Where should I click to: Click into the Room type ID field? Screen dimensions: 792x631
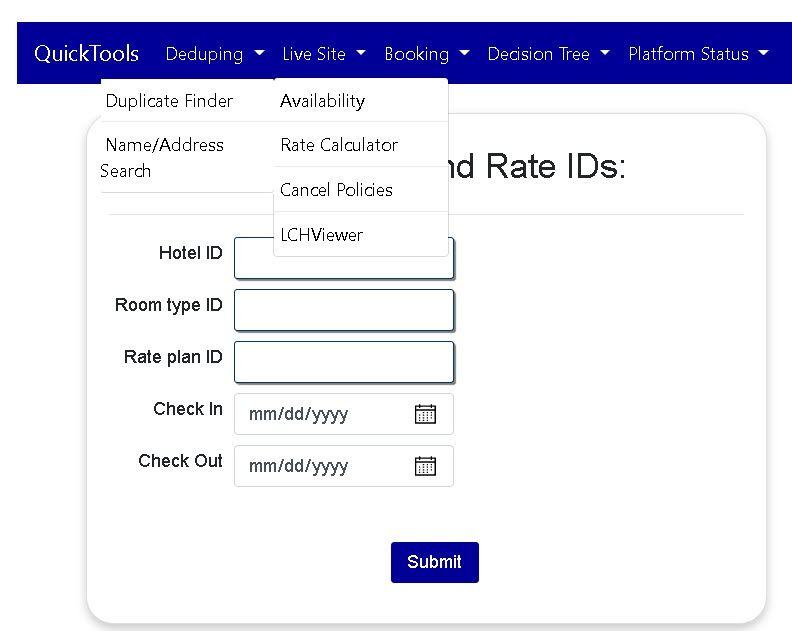click(x=344, y=310)
